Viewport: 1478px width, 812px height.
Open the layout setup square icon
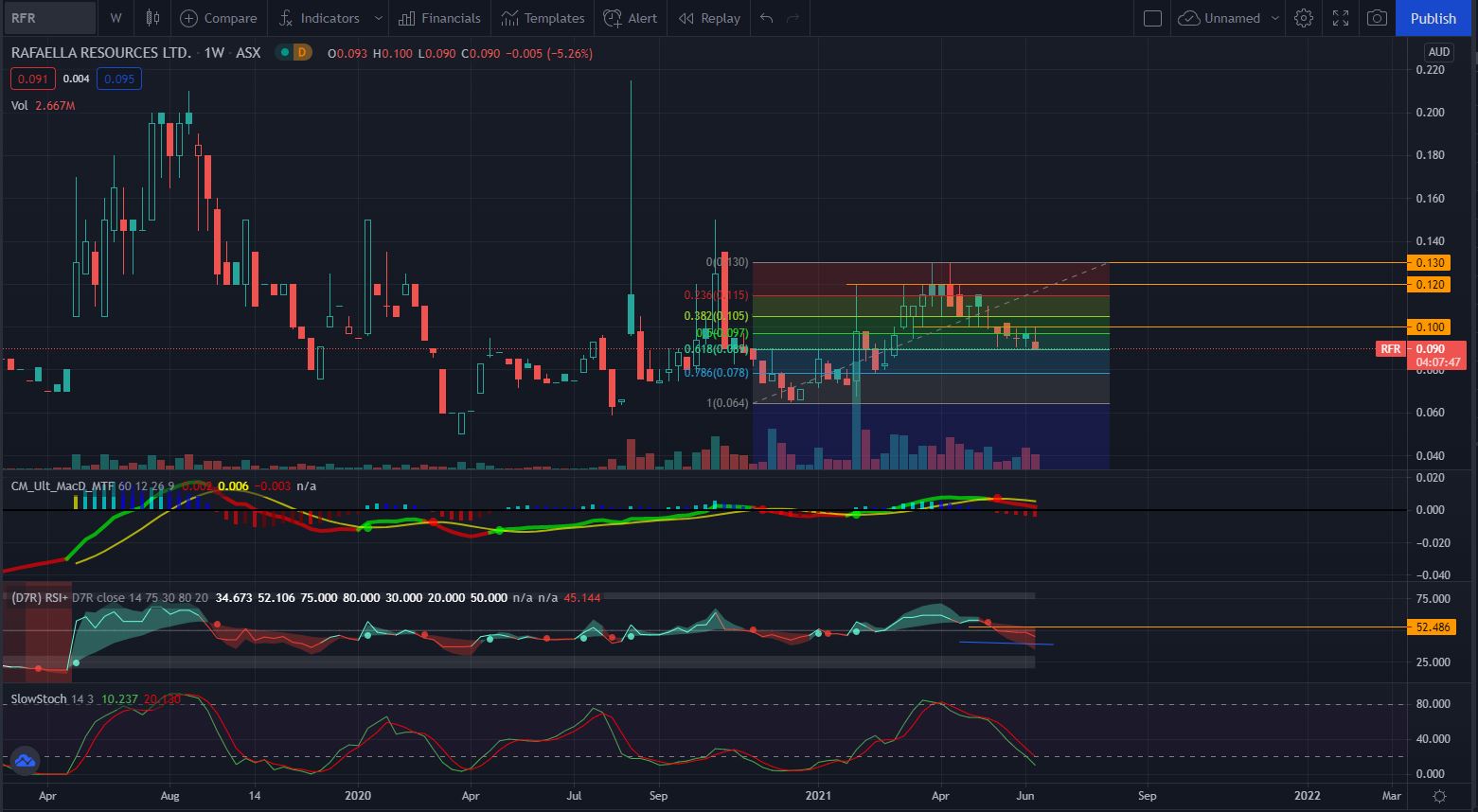click(x=1152, y=18)
